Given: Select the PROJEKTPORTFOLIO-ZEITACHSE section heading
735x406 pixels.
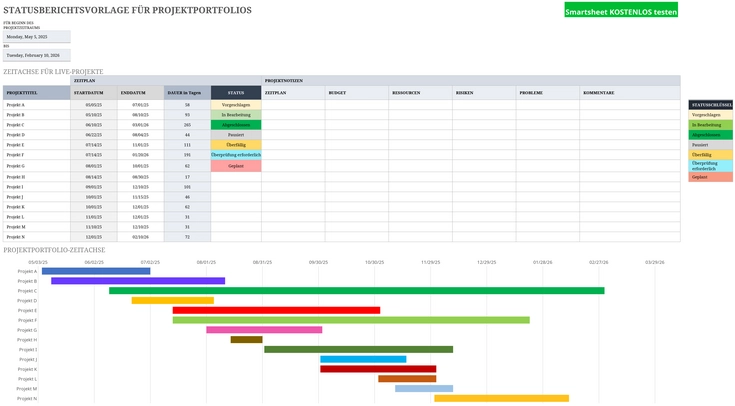Looking at the screenshot, I should point(54,250).
